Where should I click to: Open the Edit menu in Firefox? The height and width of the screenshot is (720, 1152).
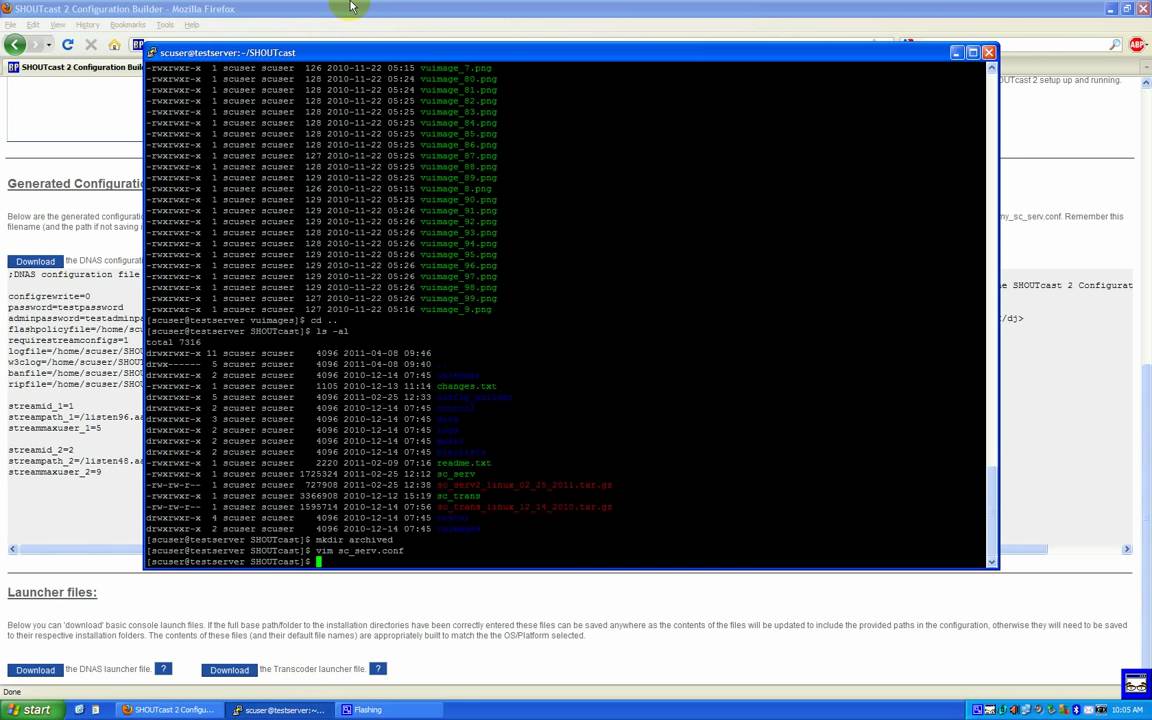33,25
